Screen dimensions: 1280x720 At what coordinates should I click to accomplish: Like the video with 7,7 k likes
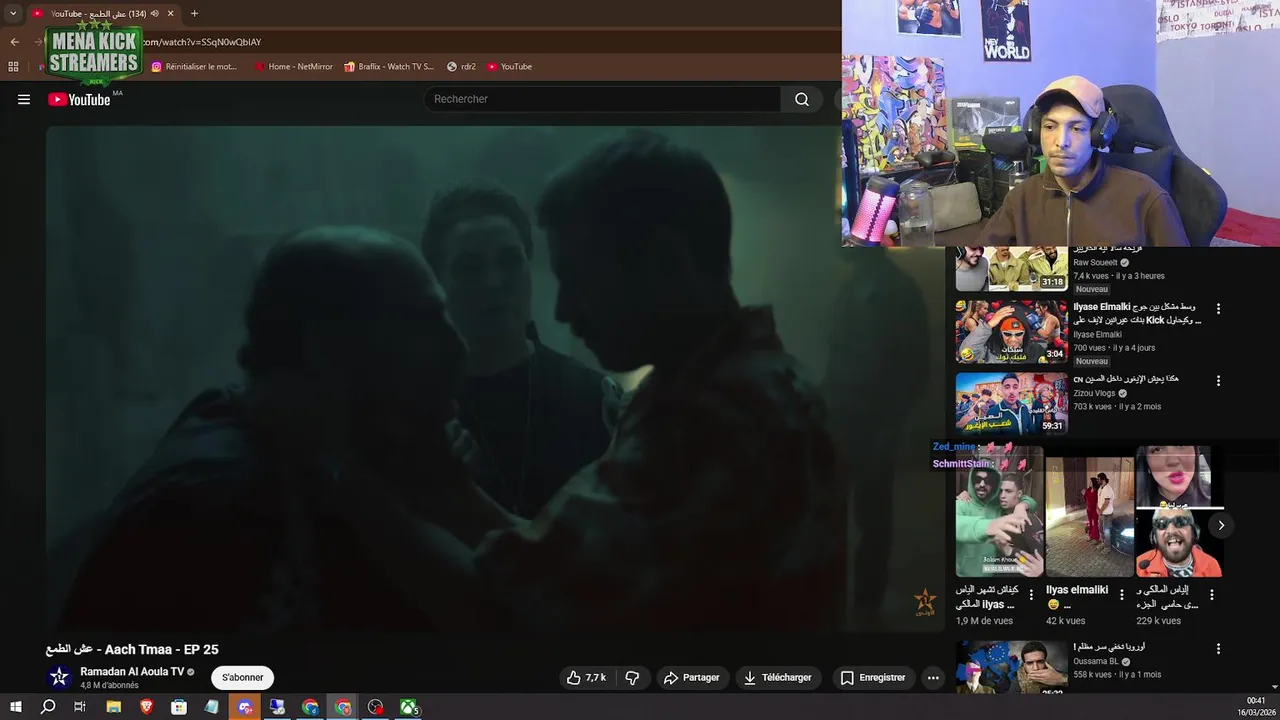click(586, 677)
